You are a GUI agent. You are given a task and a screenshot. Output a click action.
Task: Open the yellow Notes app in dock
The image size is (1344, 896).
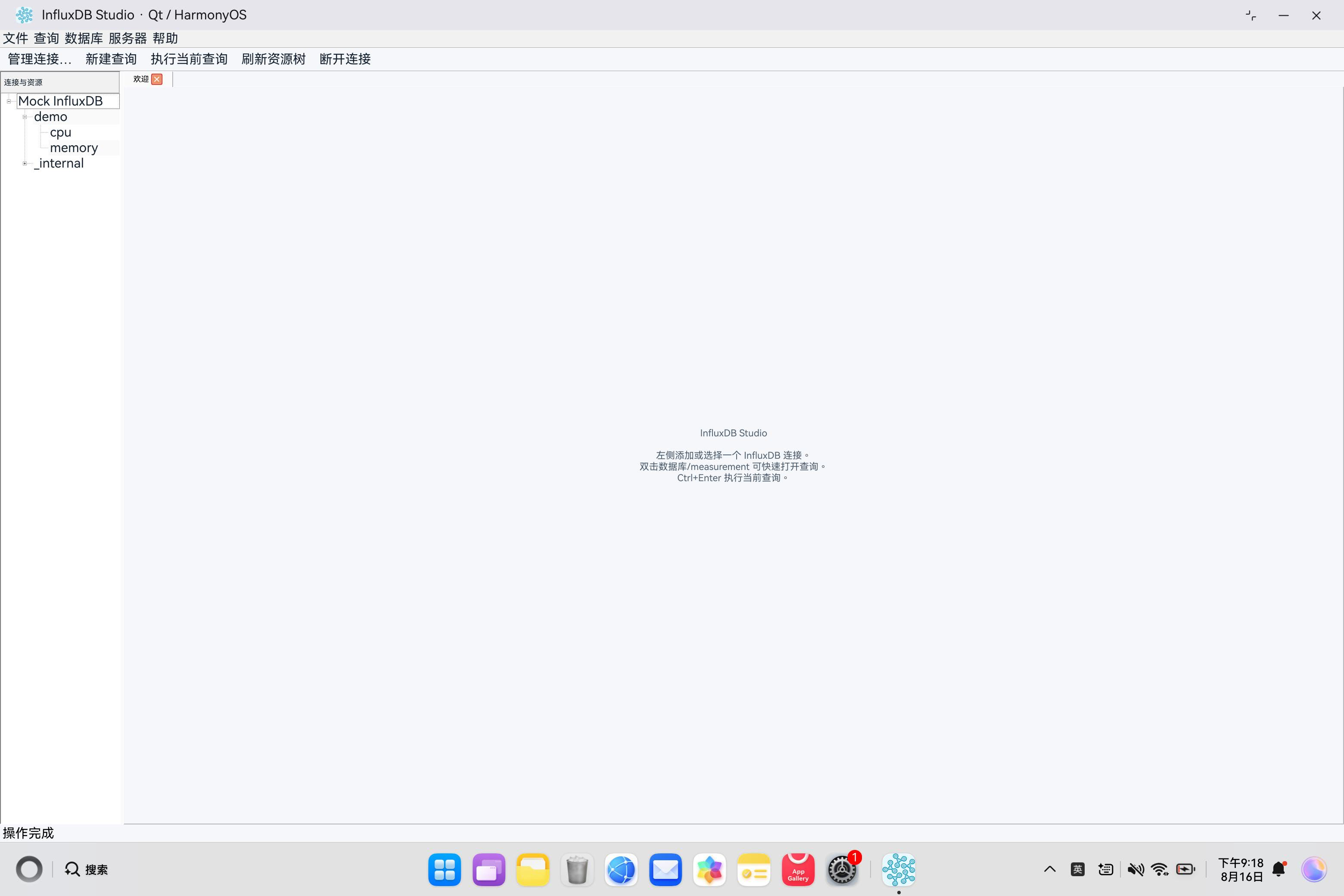coord(754,870)
